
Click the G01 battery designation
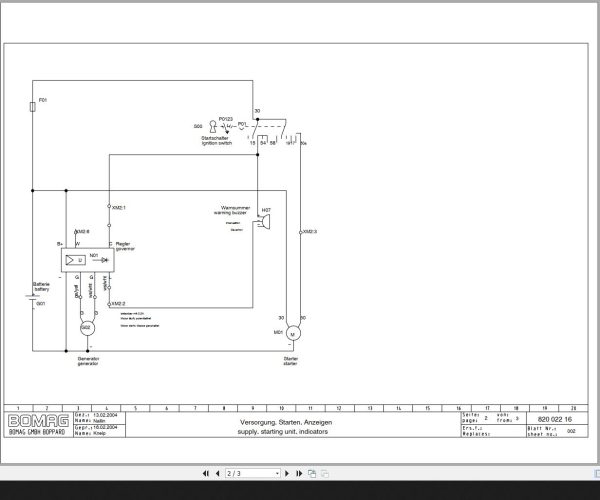(x=41, y=304)
